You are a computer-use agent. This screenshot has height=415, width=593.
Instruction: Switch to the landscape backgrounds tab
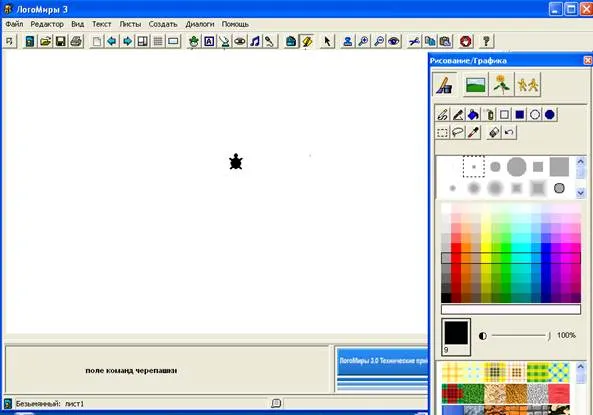pos(475,84)
